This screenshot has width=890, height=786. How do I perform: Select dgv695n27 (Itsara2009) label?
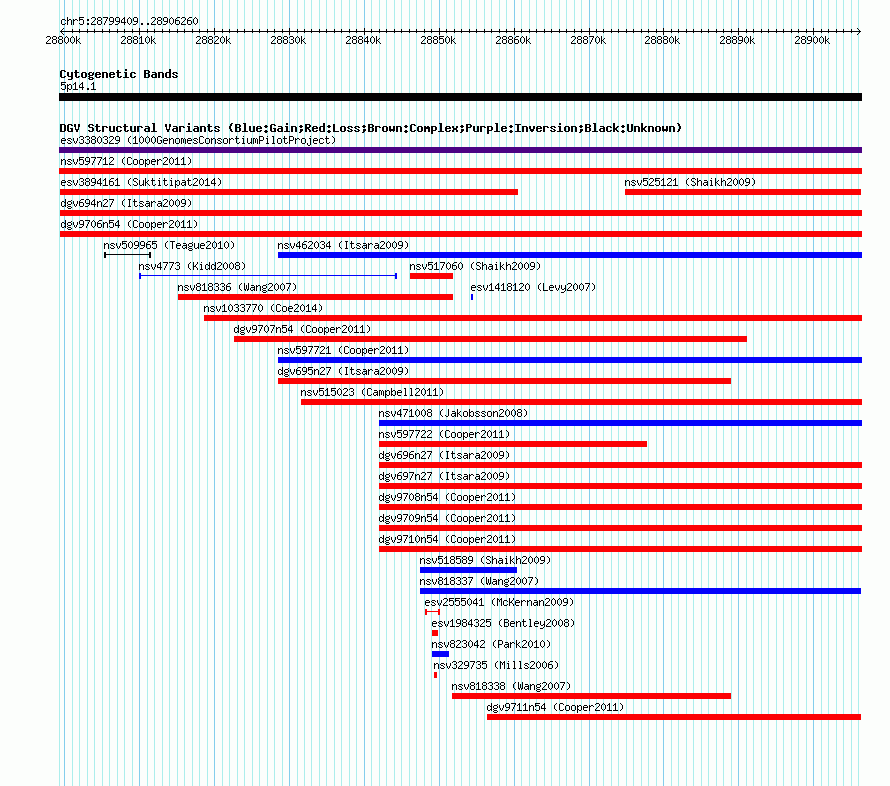click(x=343, y=371)
